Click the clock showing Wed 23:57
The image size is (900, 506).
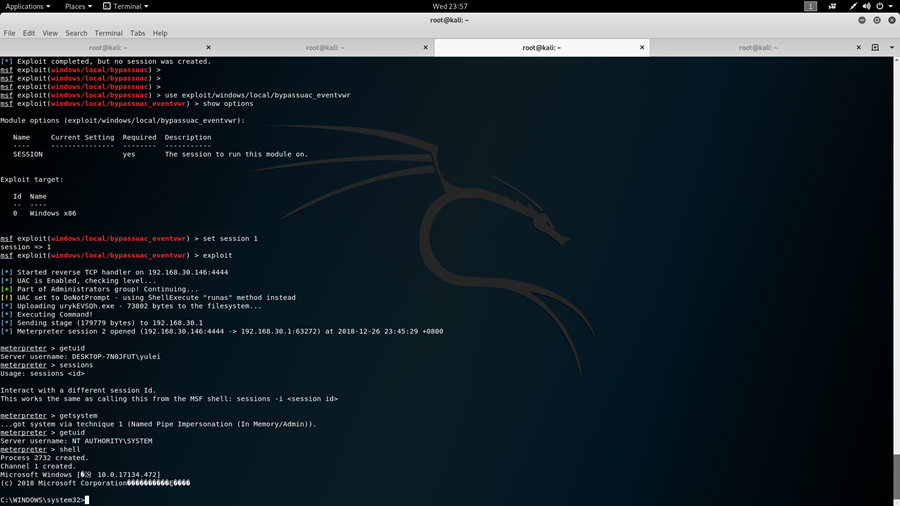(x=449, y=6)
